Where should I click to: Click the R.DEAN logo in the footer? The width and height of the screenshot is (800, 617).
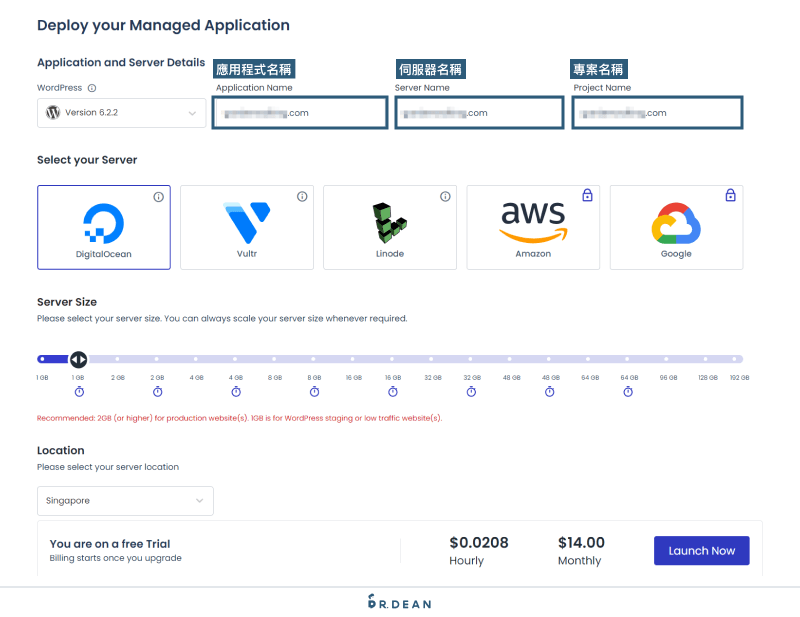point(399,603)
